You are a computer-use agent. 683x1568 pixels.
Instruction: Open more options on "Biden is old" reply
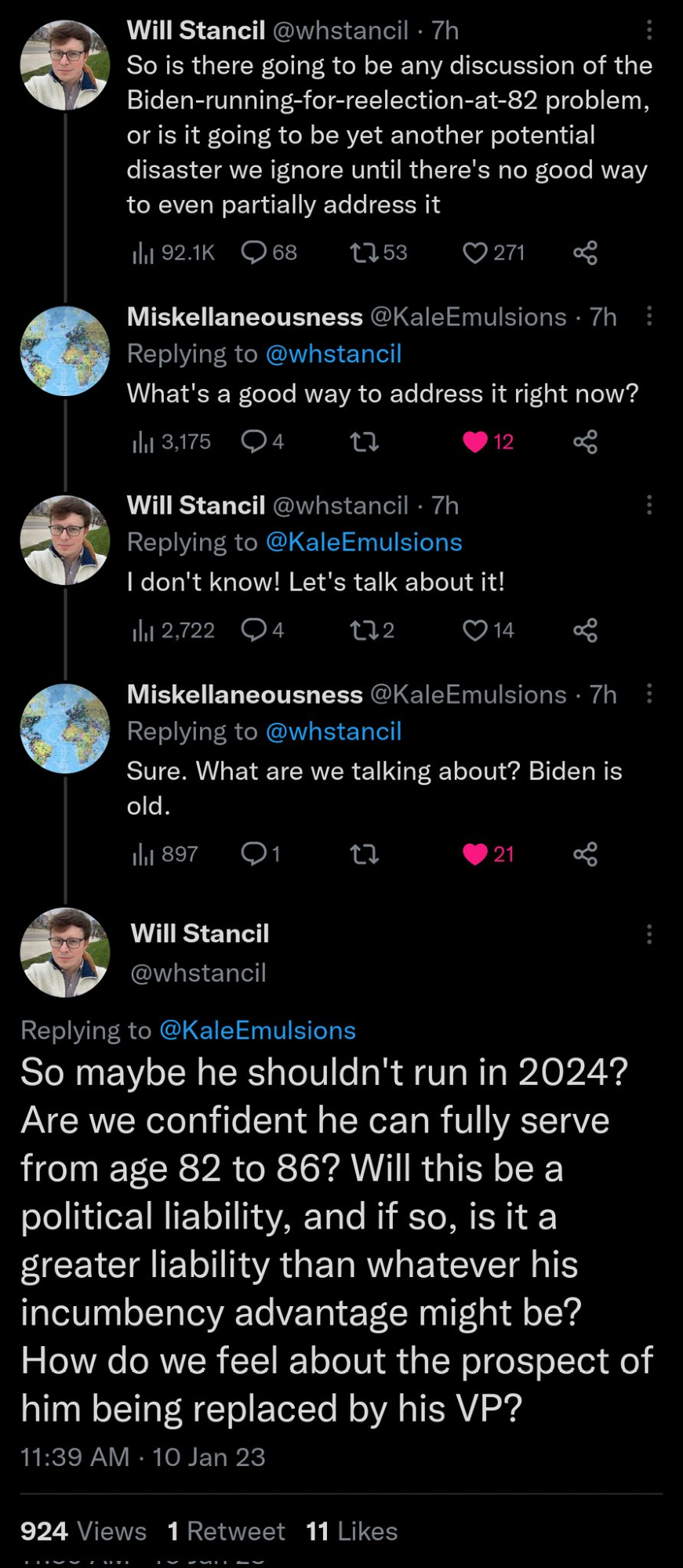(649, 694)
